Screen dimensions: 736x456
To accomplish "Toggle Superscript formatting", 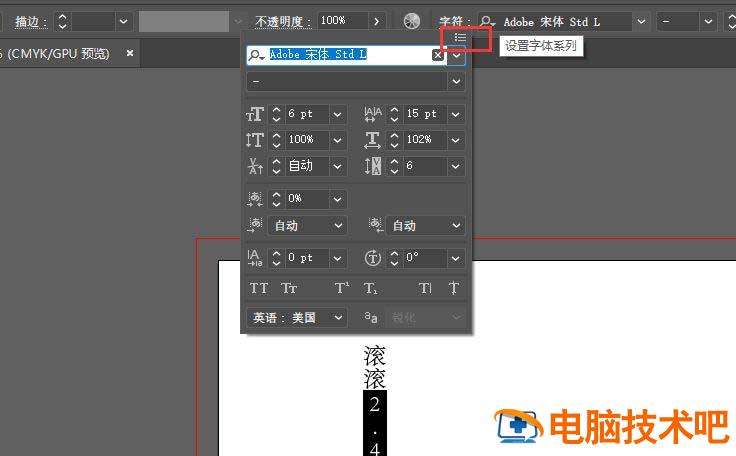I will 342,288.
